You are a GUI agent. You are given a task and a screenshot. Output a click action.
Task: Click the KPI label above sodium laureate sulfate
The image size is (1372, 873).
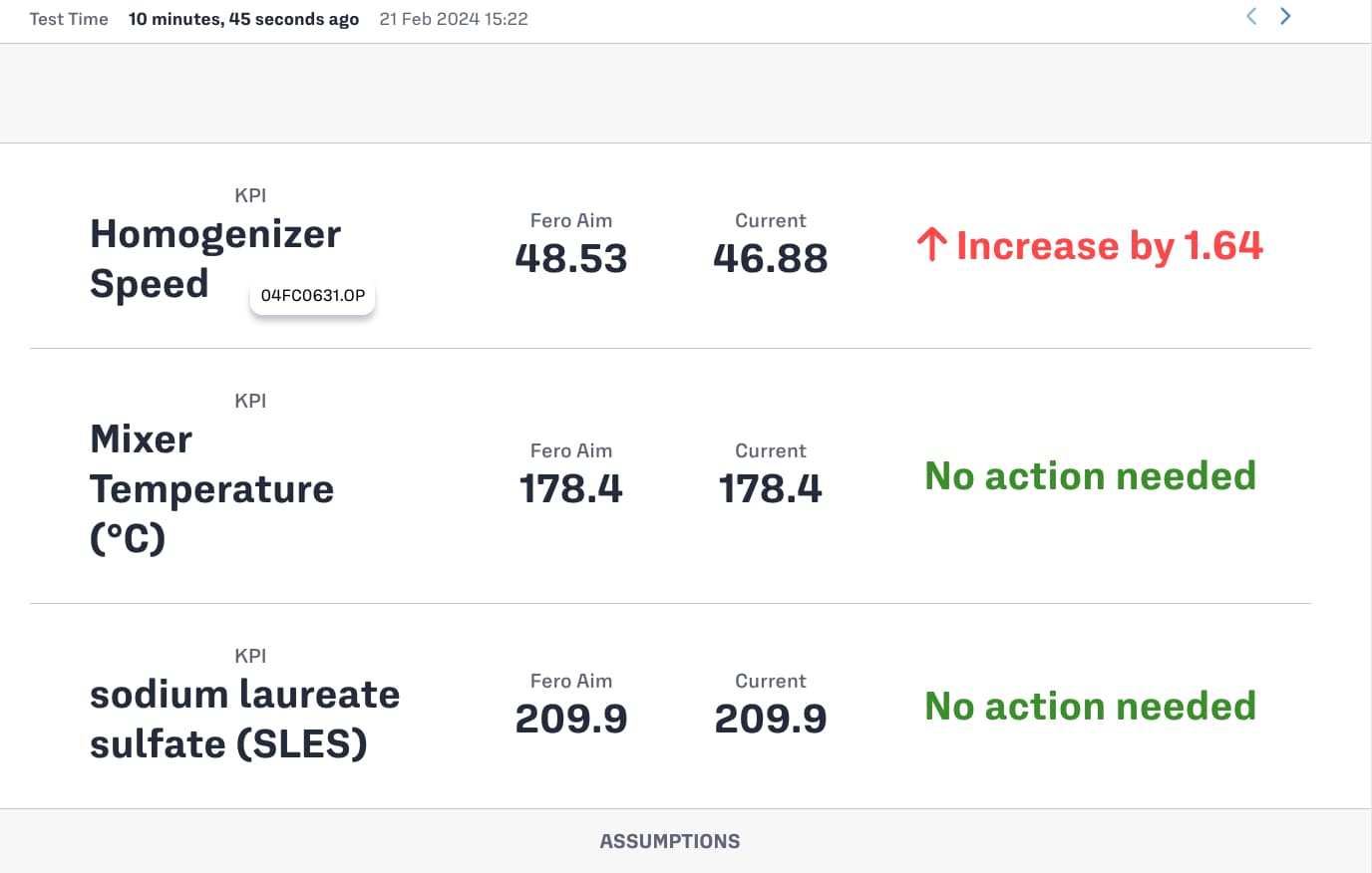(250, 656)
